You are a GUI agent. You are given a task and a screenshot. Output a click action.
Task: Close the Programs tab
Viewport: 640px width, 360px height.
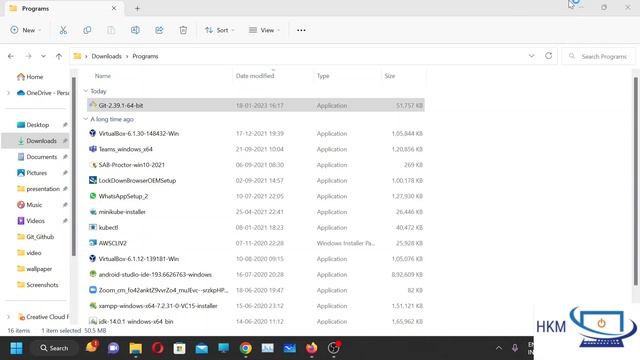click(x=114, y=8)
